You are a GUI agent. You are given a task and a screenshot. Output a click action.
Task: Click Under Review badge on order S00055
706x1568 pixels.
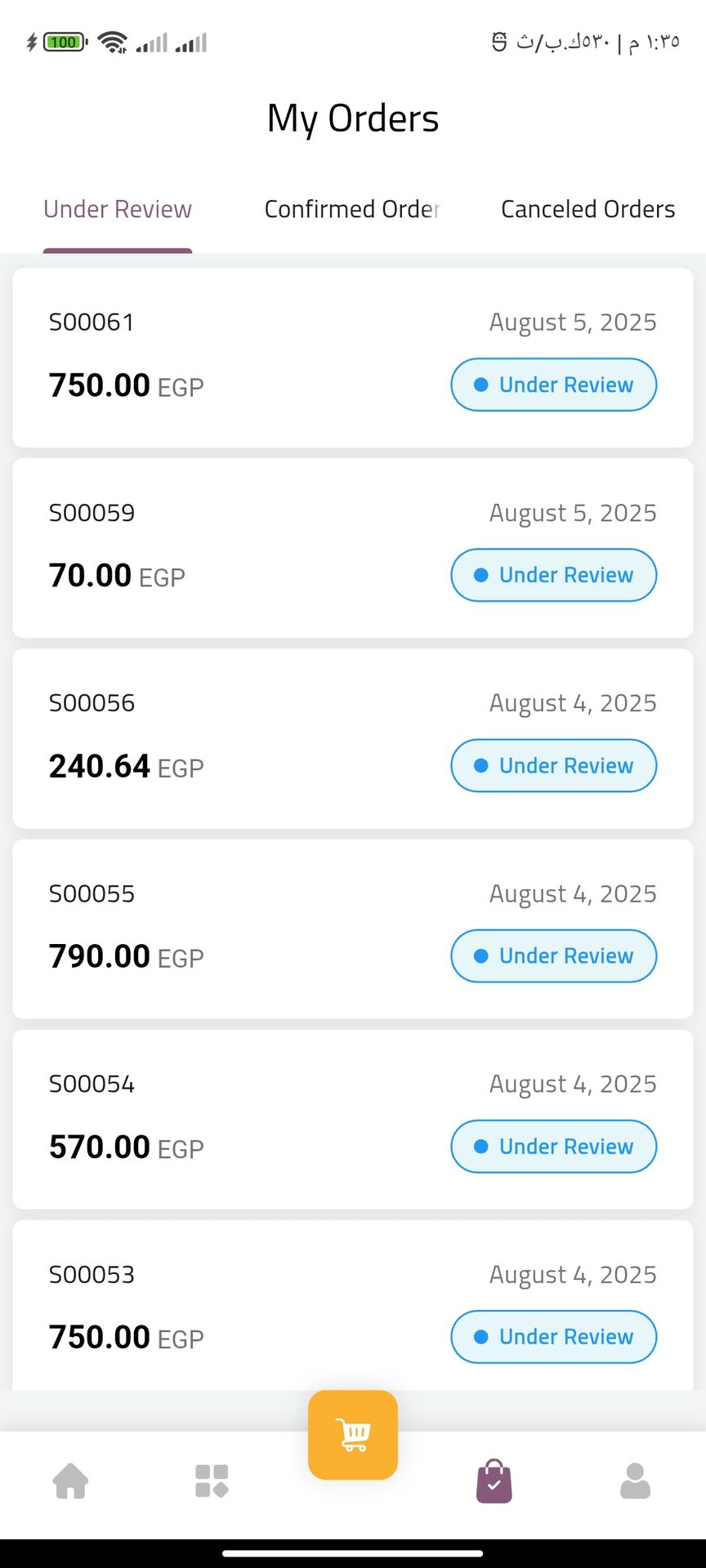tap(553, 955)
